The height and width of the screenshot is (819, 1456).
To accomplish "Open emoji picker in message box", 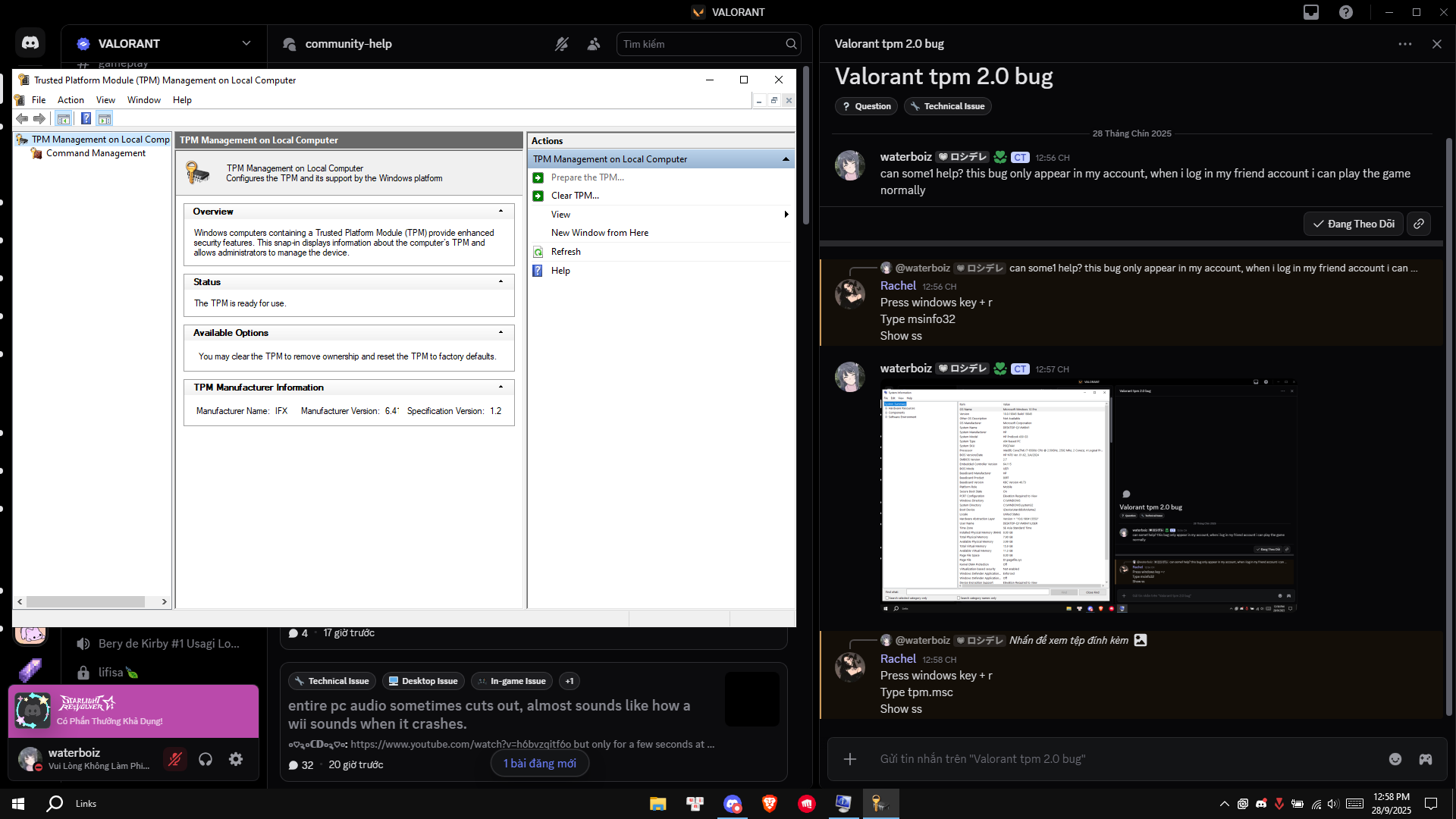I will click(x=1395, y=759).
